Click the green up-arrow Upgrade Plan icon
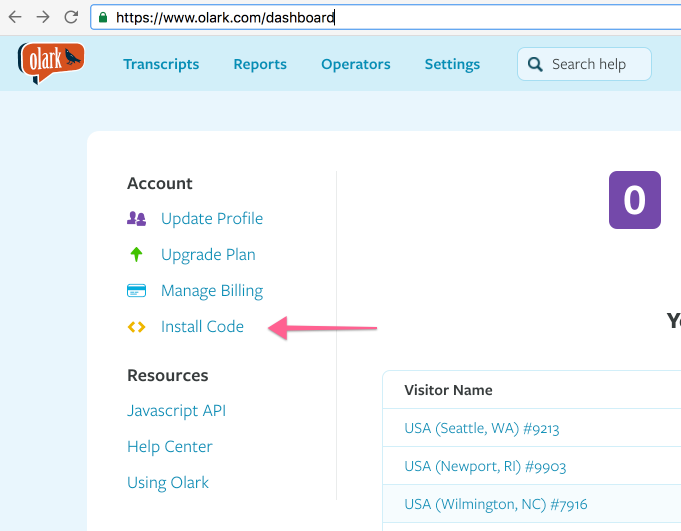 136,254
